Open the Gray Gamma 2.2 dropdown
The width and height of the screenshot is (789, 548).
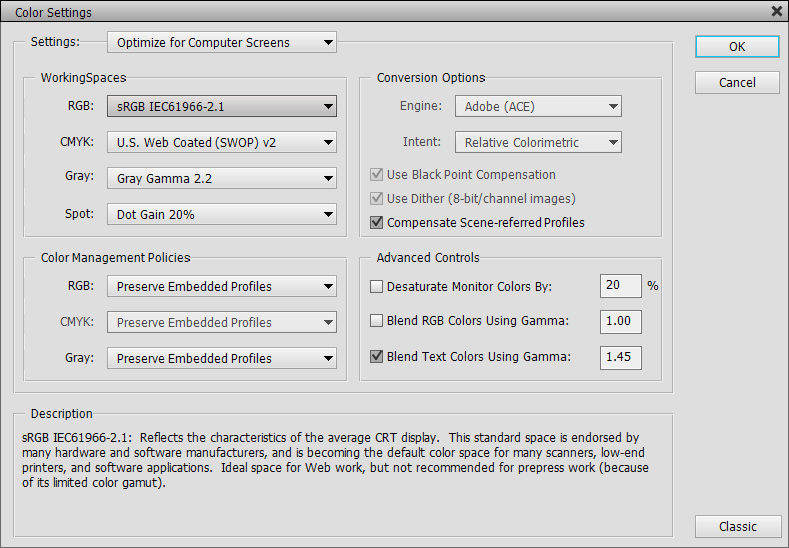(221, 178)
